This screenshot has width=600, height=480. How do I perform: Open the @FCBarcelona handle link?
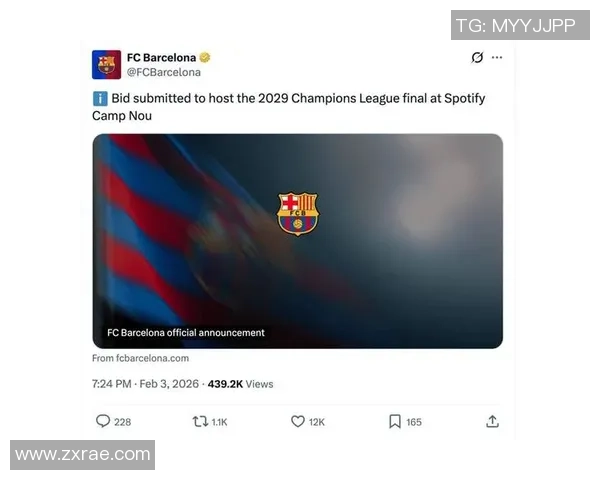[x=164, y=72]
